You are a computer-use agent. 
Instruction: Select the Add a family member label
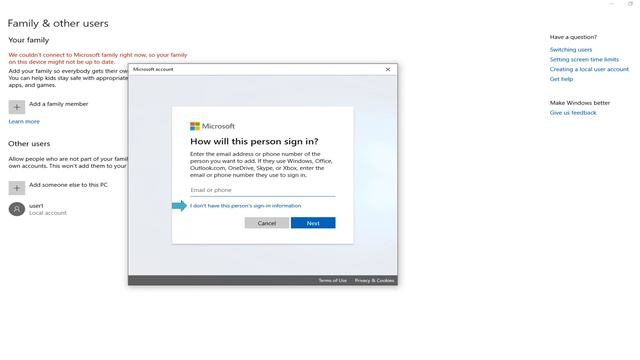click(58, 104)
